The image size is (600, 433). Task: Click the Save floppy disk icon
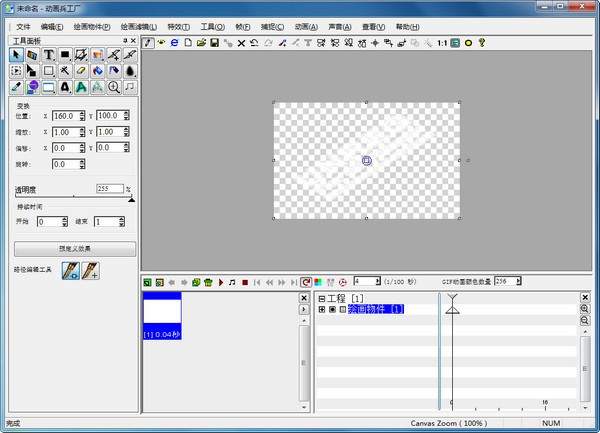pos(214,44)
